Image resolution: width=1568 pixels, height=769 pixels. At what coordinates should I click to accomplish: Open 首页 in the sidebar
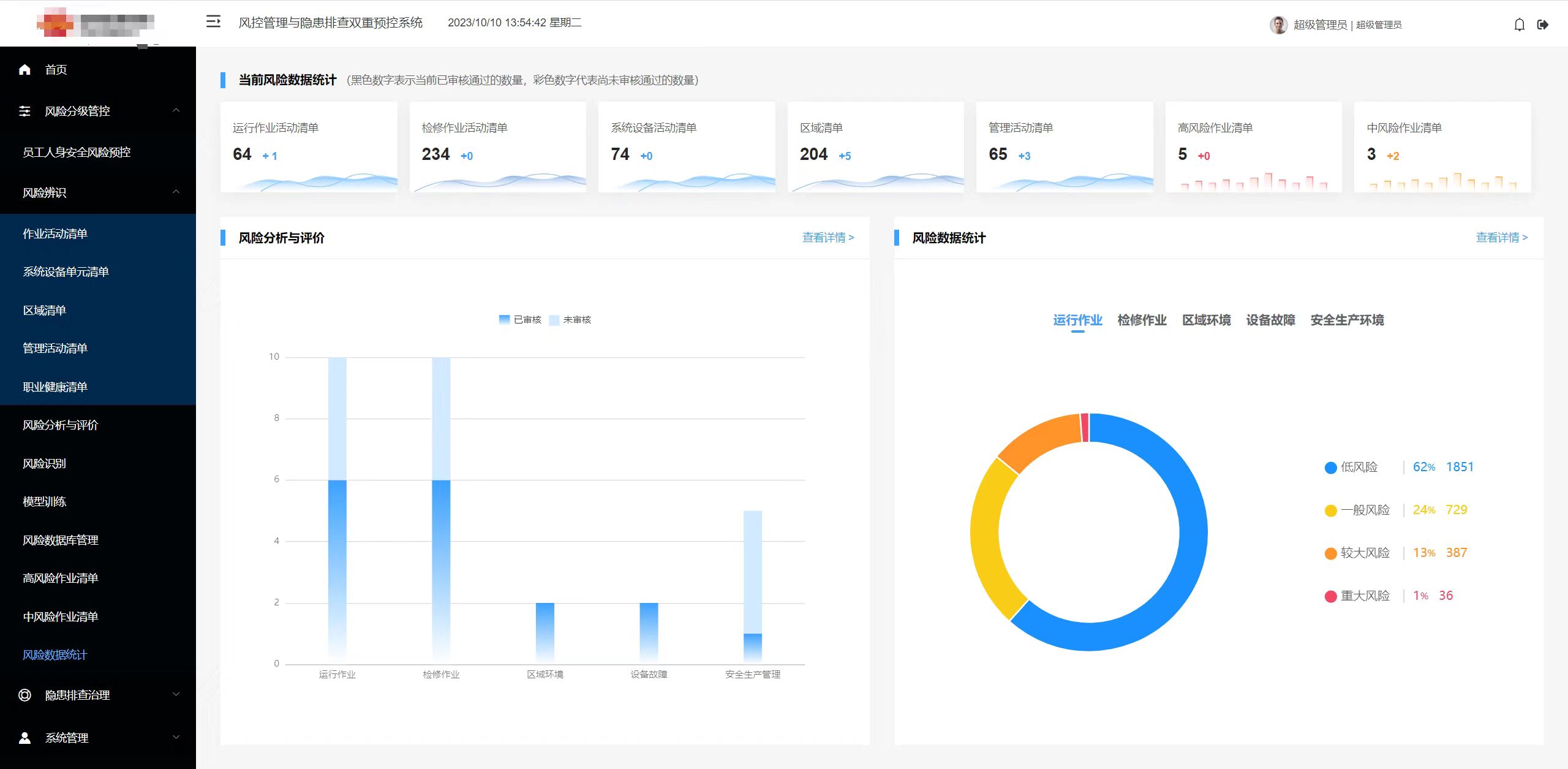pos(98,69)
